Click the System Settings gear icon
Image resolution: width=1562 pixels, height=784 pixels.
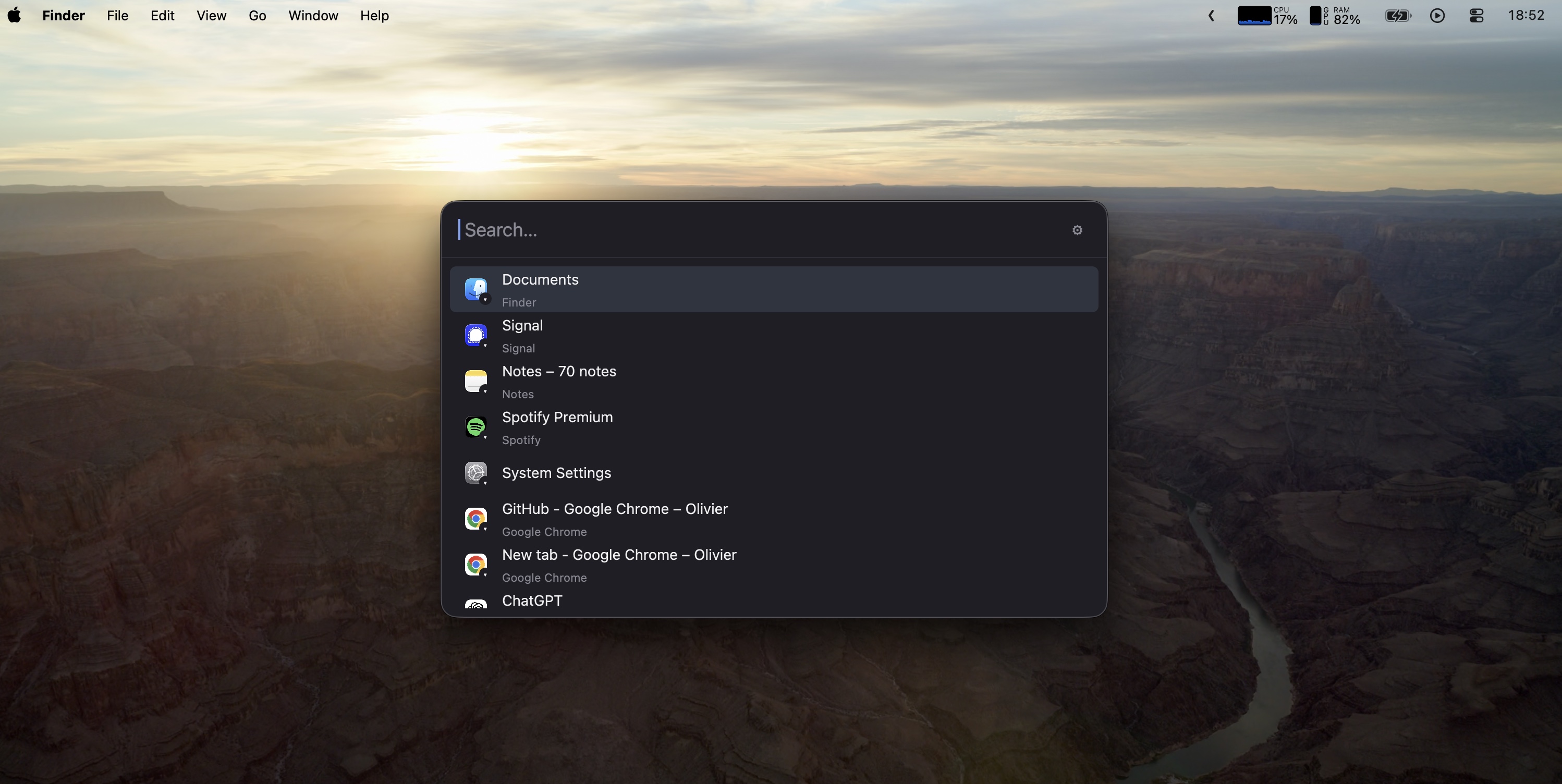point(476,473)
